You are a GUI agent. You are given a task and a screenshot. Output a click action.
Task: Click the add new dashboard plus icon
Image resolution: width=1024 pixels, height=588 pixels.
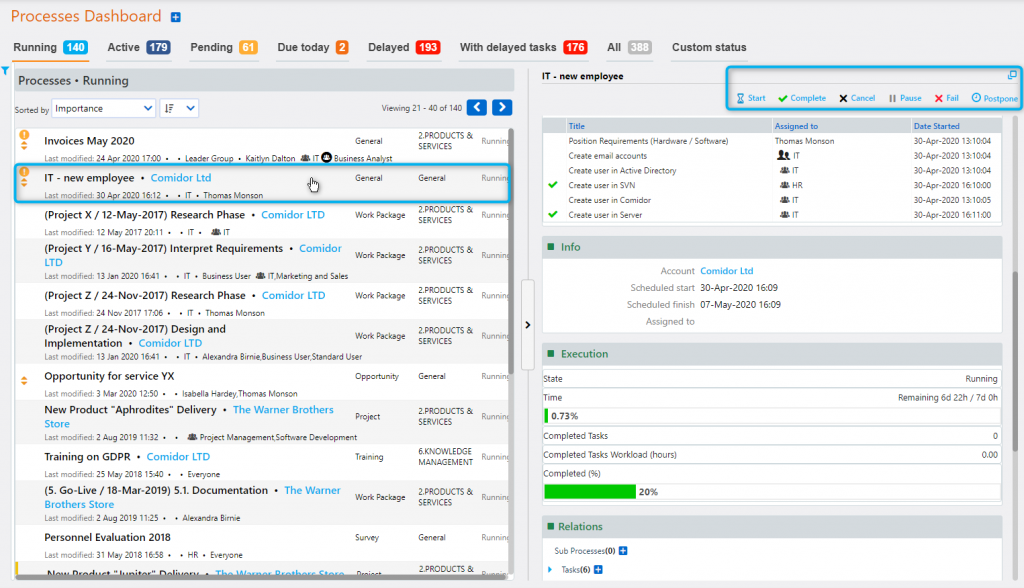click(175, 16)
